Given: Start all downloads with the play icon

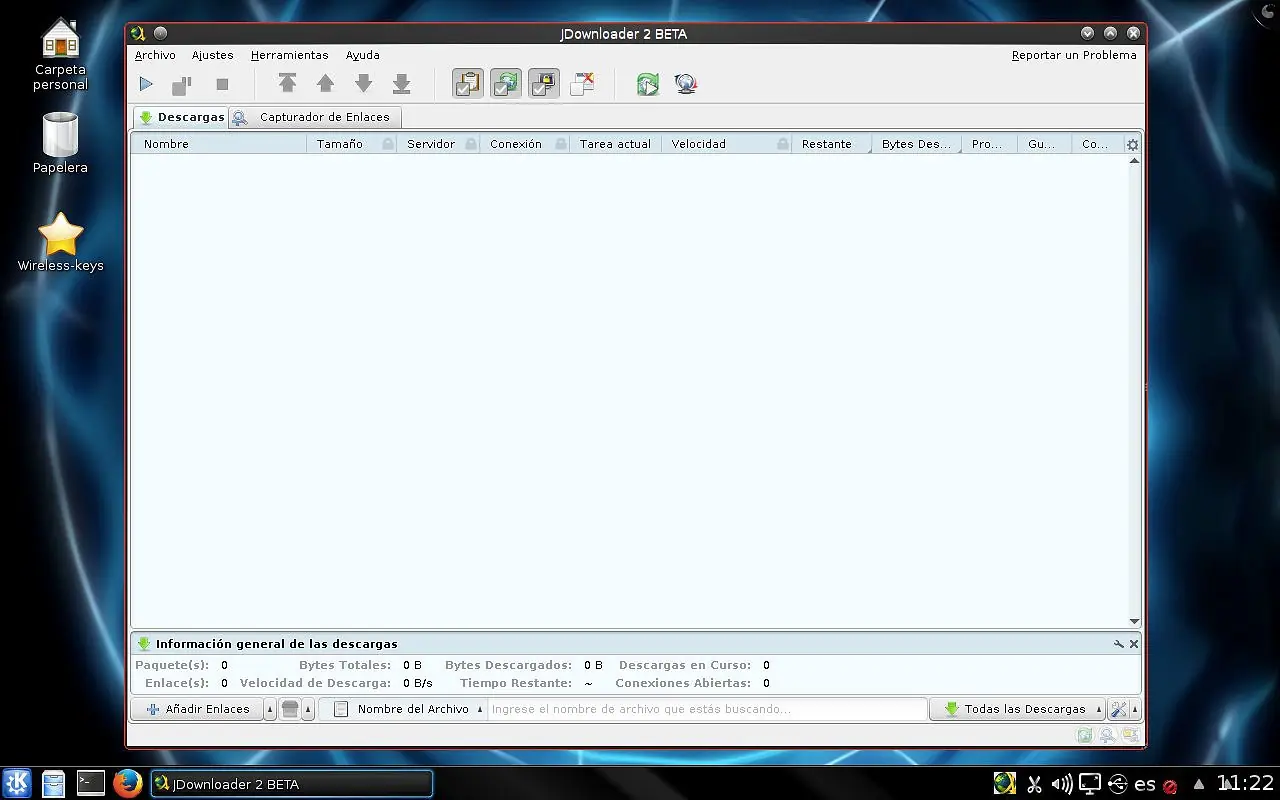Looking at the screenshot, I should click(x=146, y=84).
